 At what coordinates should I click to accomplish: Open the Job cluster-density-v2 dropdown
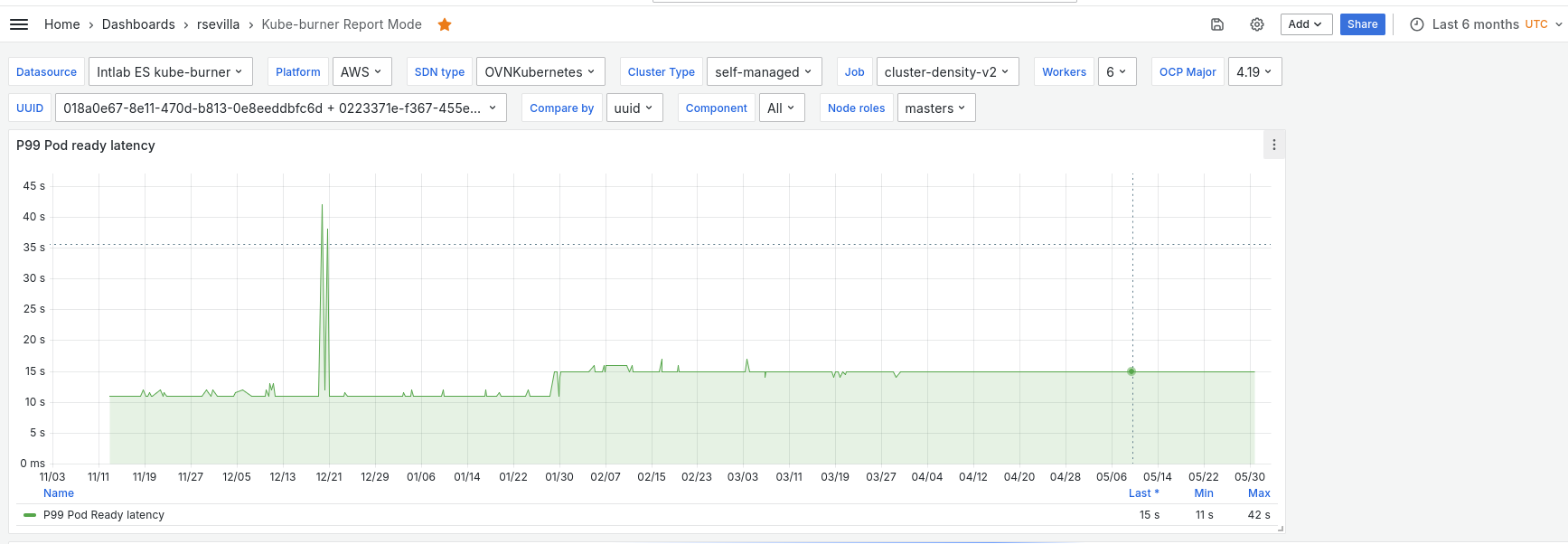click(947, 72)
